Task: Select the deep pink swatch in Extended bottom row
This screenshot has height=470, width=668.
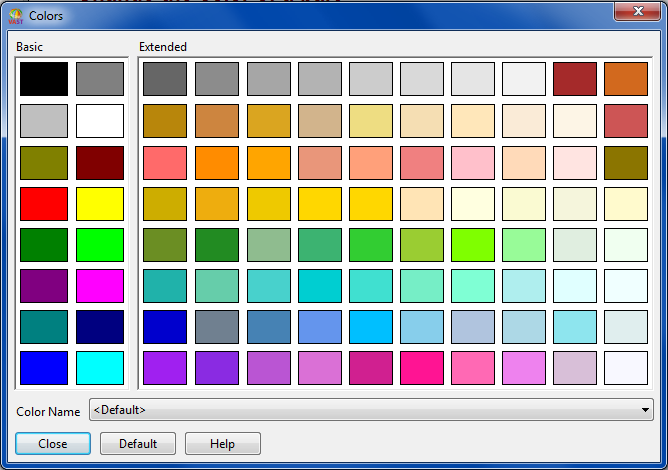Action: click(x=422, y=367)
